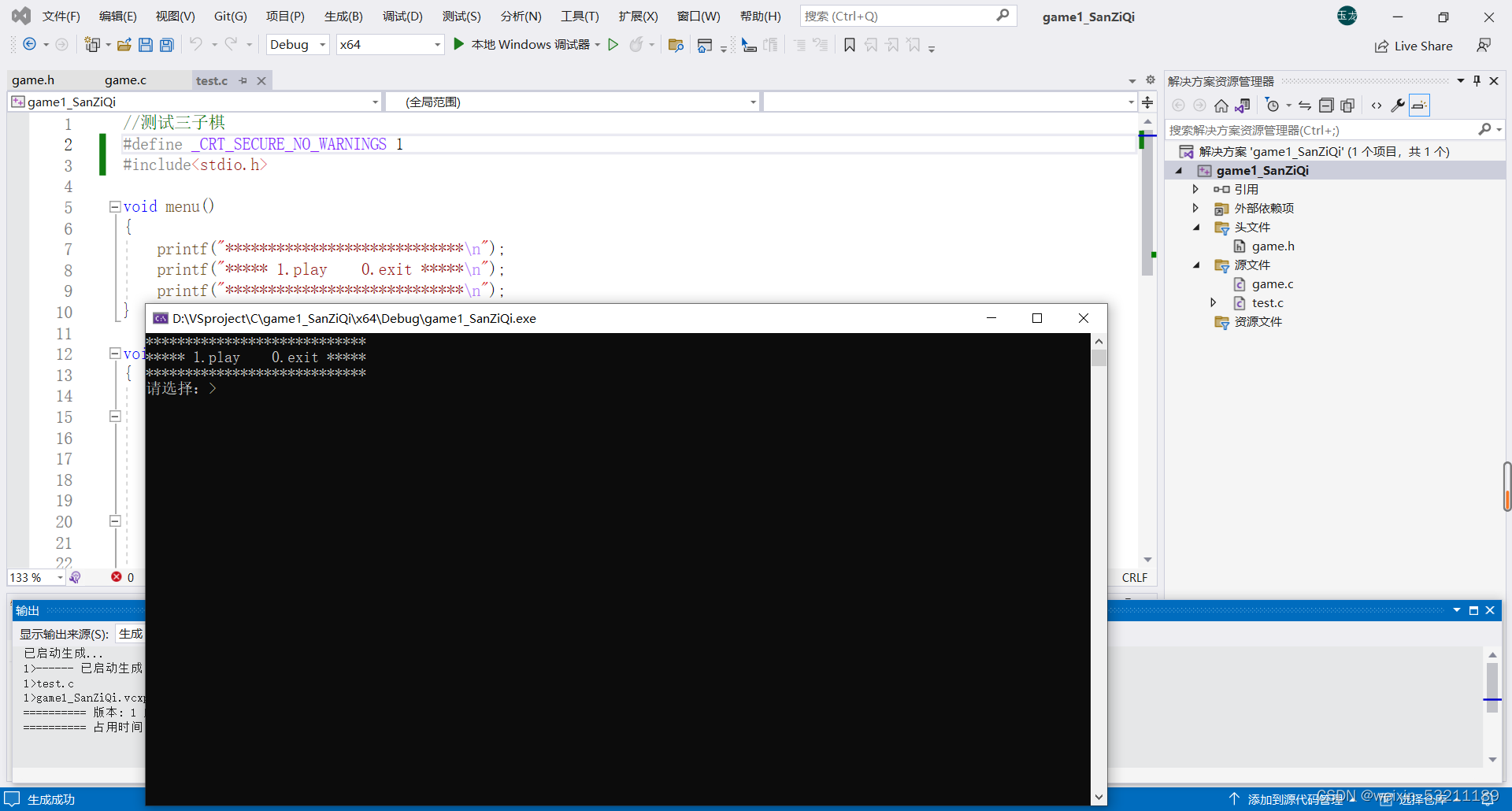Navigate backward with the toolbar back arrow

coord(29,45)
